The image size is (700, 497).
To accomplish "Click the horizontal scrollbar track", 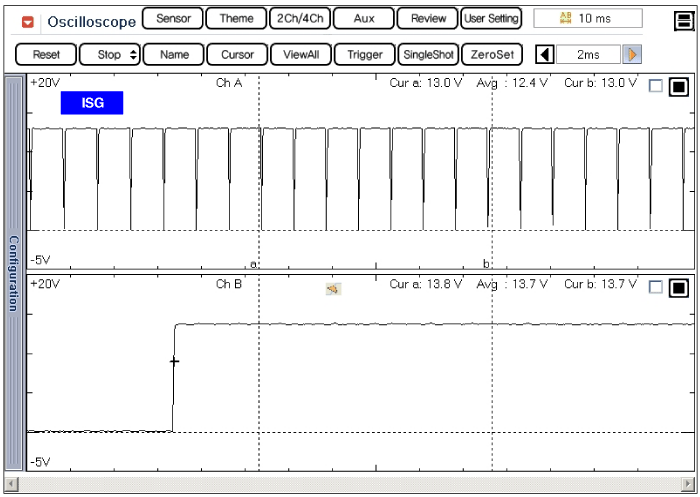I will click(350, 483).
